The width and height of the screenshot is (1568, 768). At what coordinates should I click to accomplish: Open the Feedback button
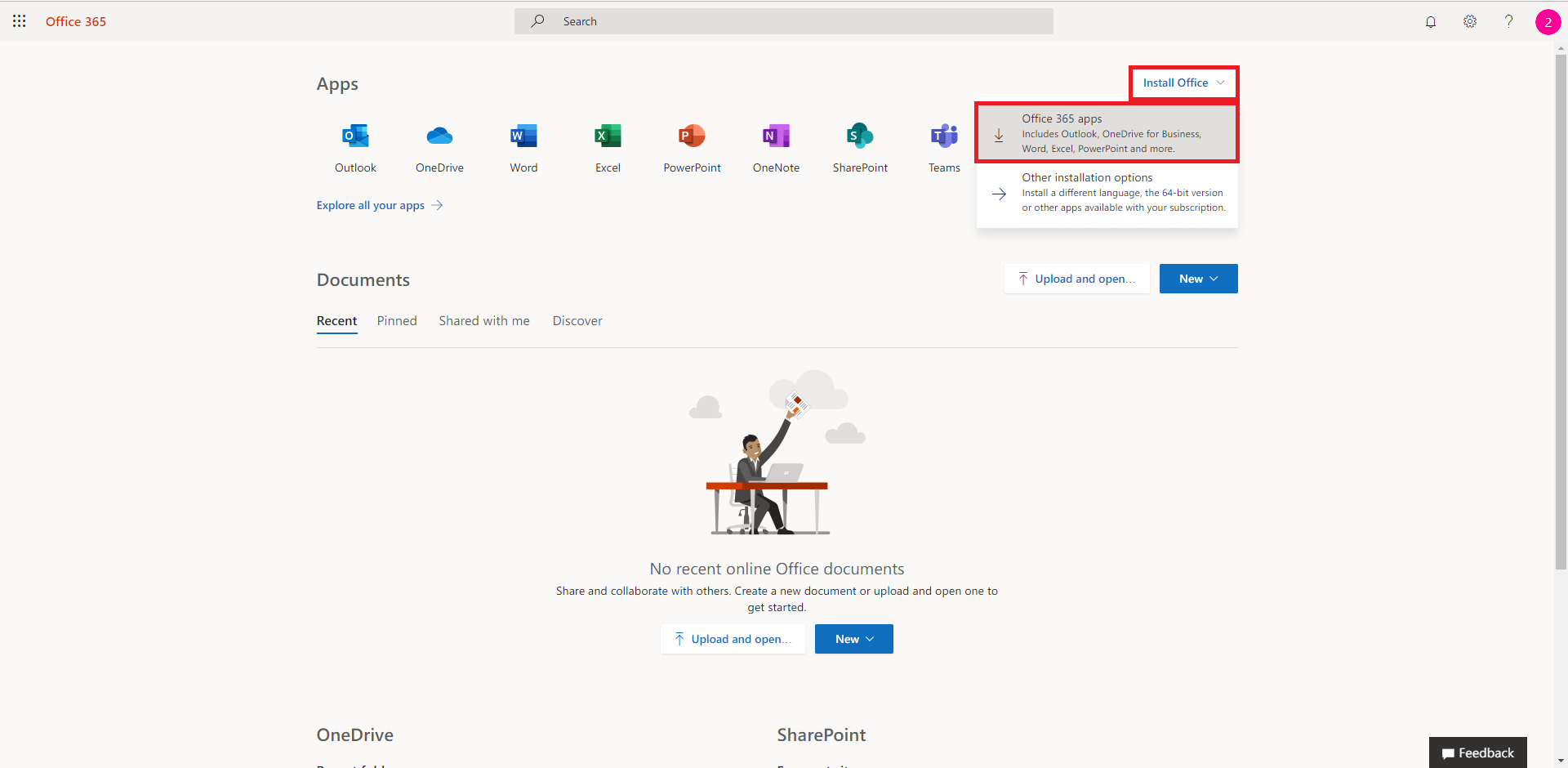pyautogui.click(x=1478, y=752)
